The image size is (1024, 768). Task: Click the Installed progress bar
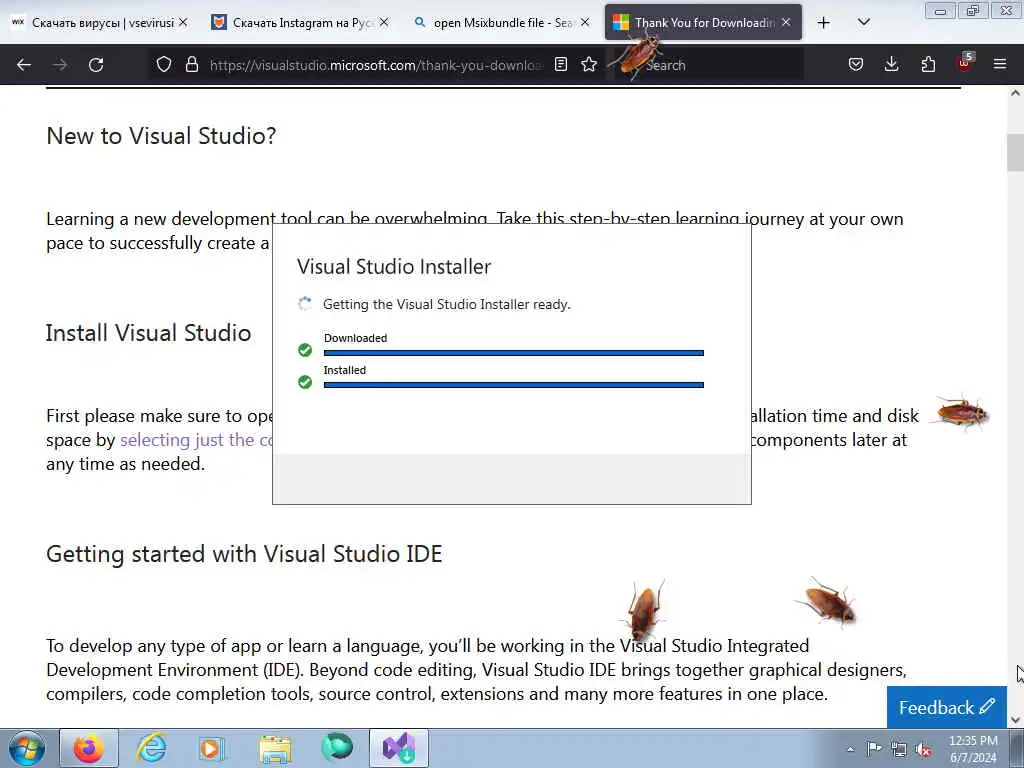513,385
